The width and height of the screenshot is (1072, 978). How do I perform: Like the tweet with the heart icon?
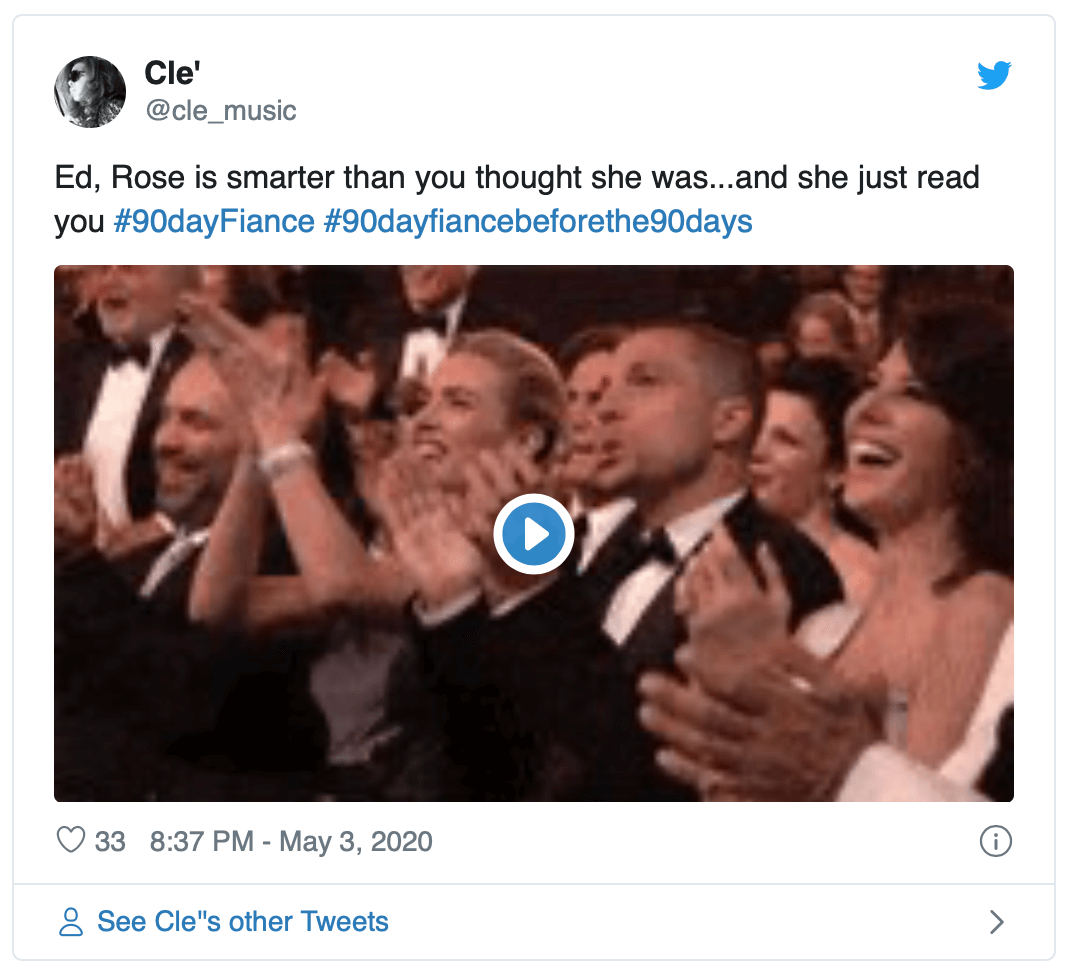click(71, 841)
